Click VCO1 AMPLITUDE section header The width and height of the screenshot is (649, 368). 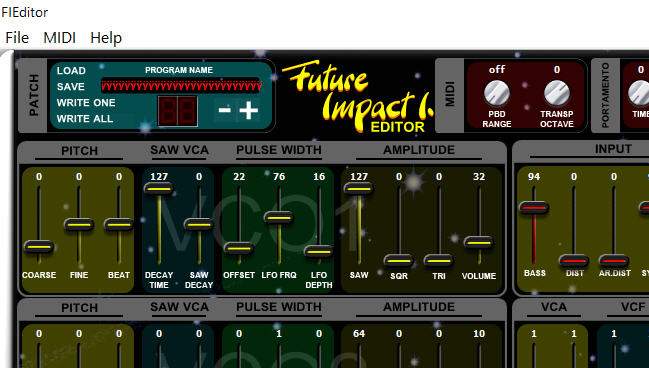(419, 150)
